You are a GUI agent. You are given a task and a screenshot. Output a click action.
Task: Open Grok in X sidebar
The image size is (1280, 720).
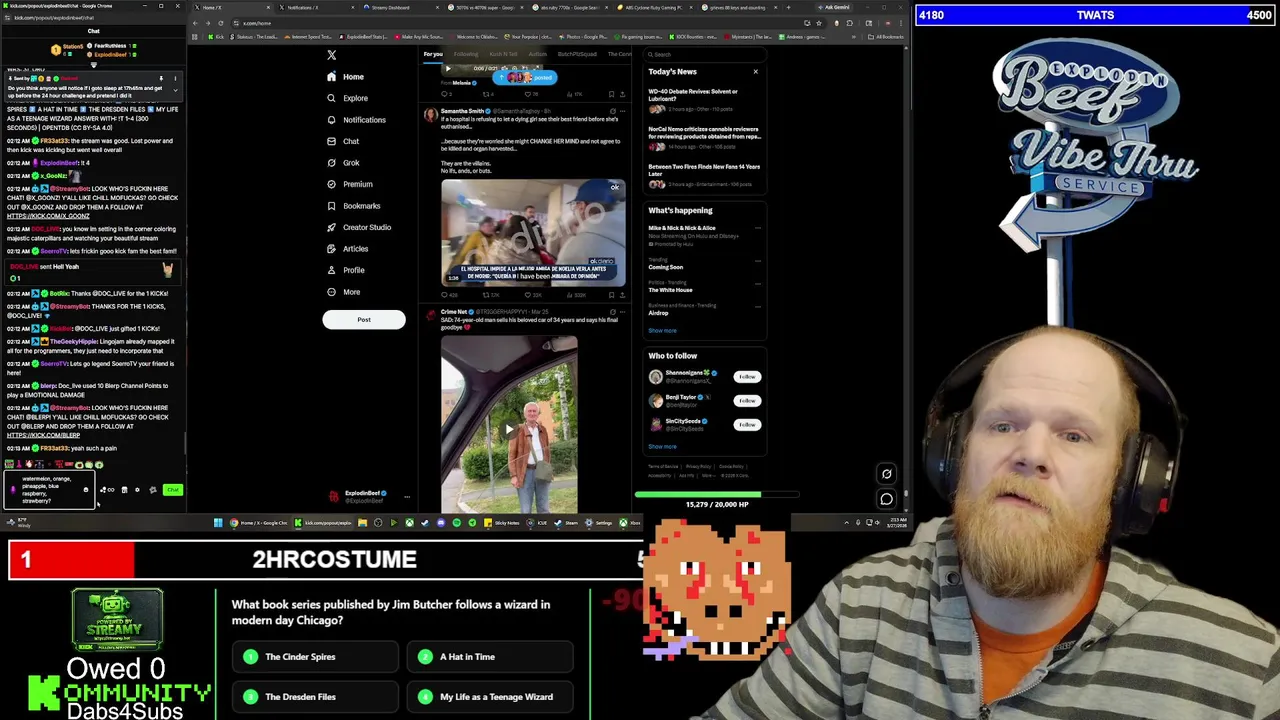click(343, 163)
